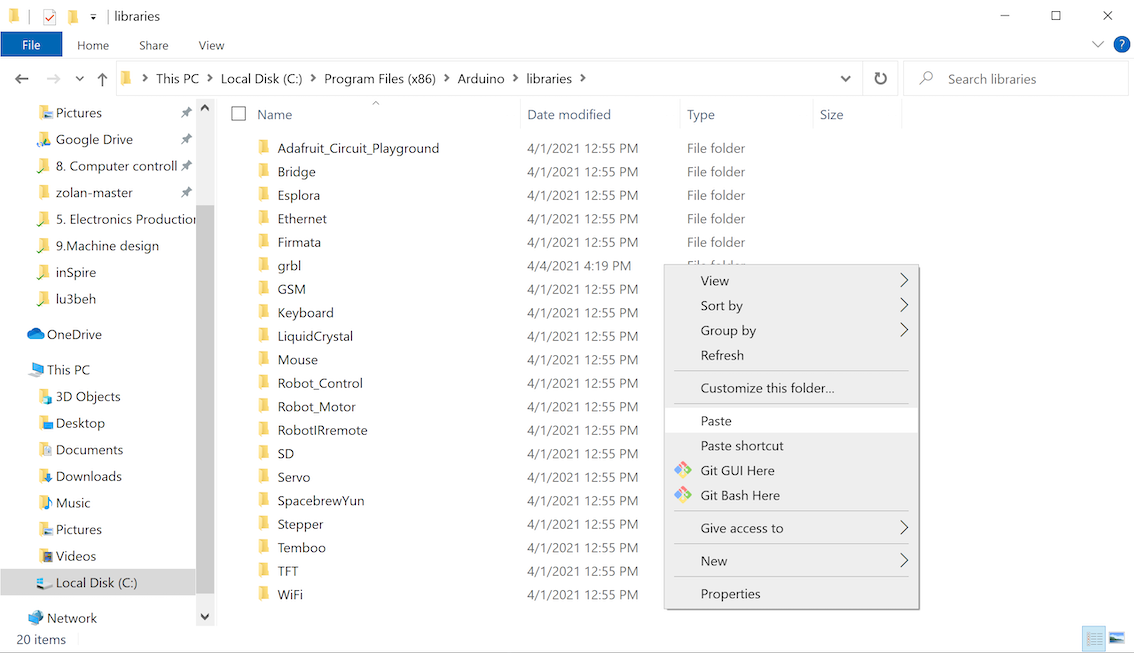
Task: Choose Customize this folder option
Action: click(x=791, y=388)
